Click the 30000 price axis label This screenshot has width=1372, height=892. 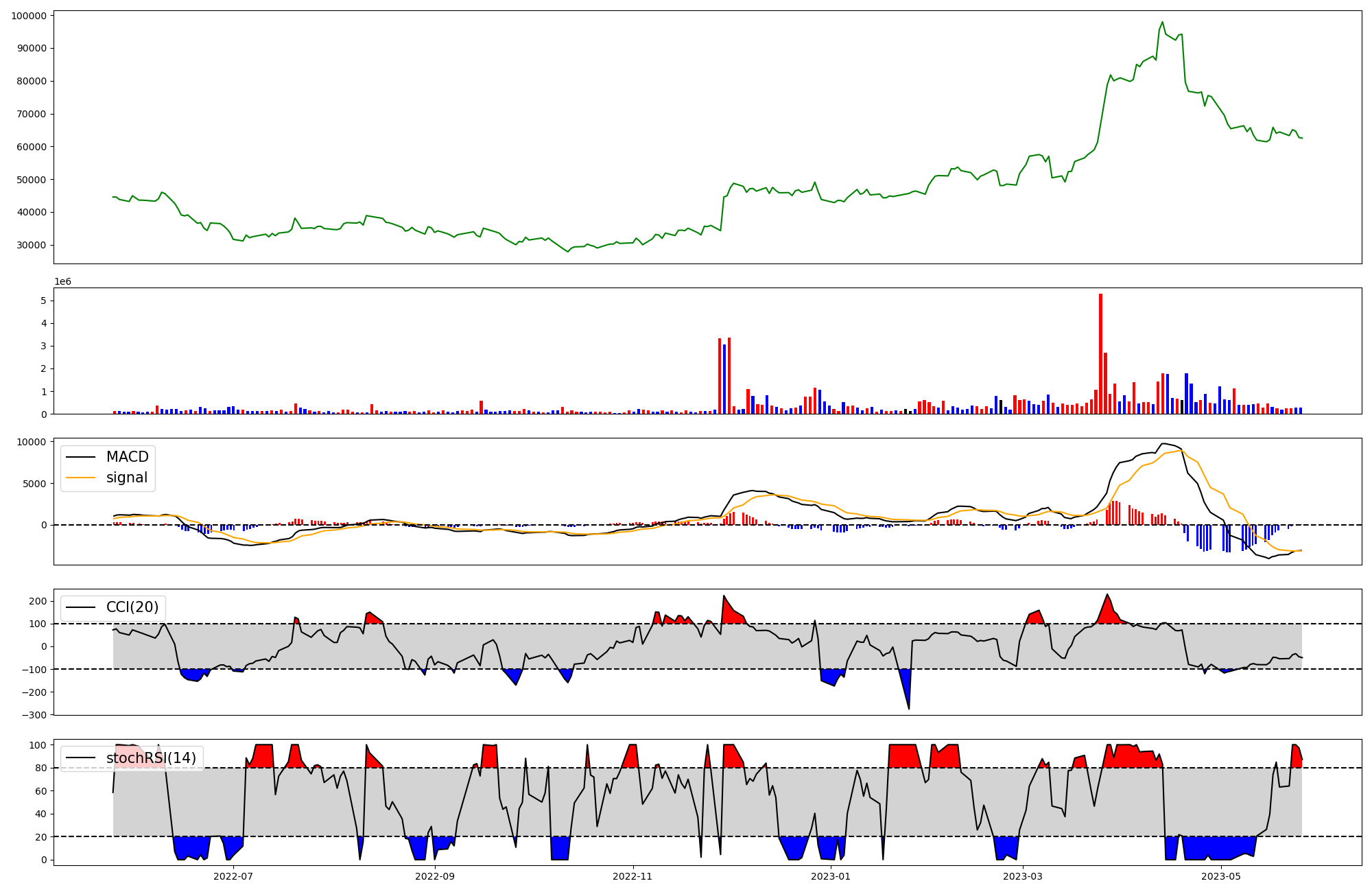32,245
